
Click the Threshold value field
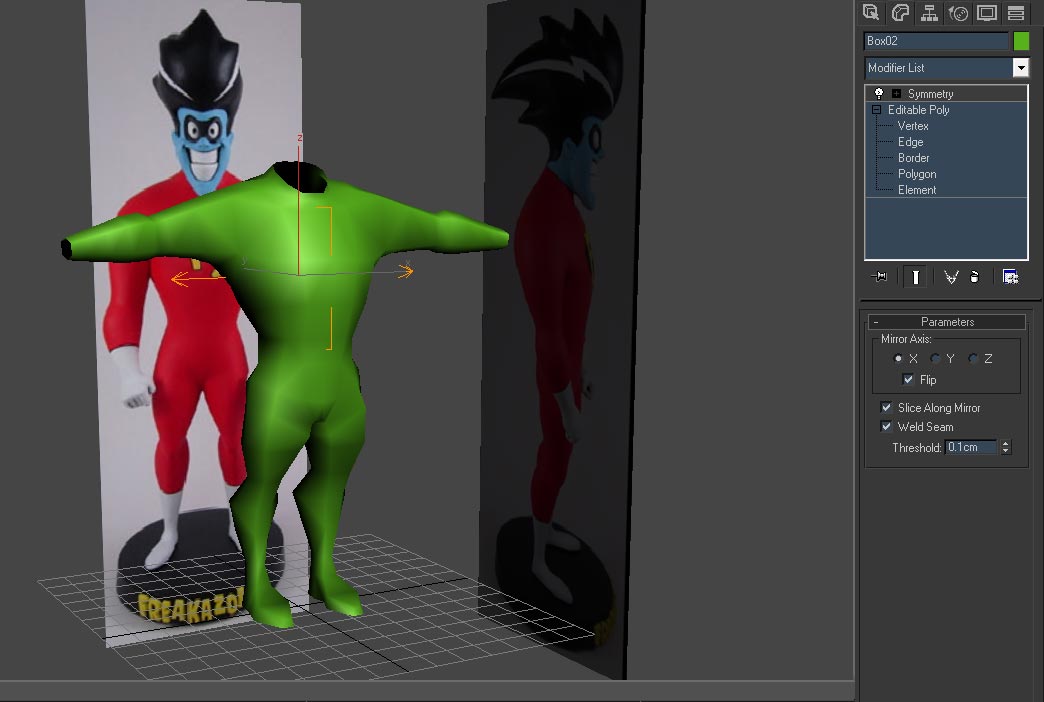[971, 447]
